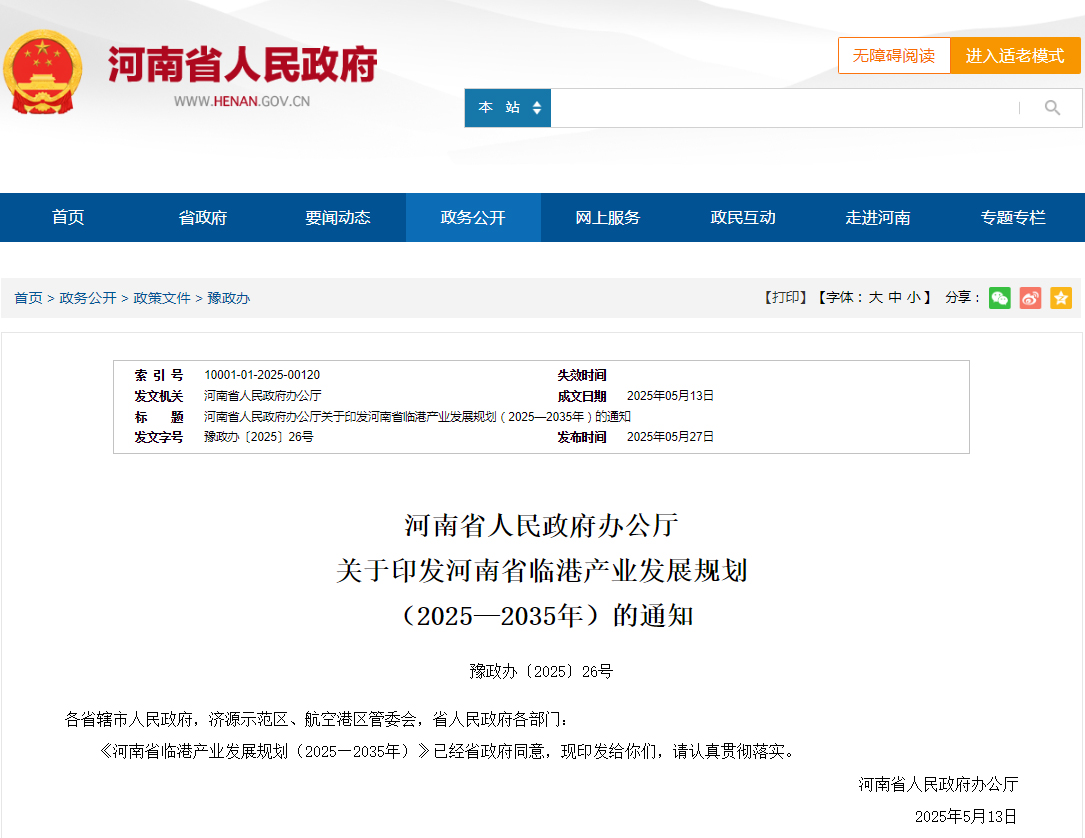Choose the 中 font size option
The image size is (1085, 838).
click(895, 298)
